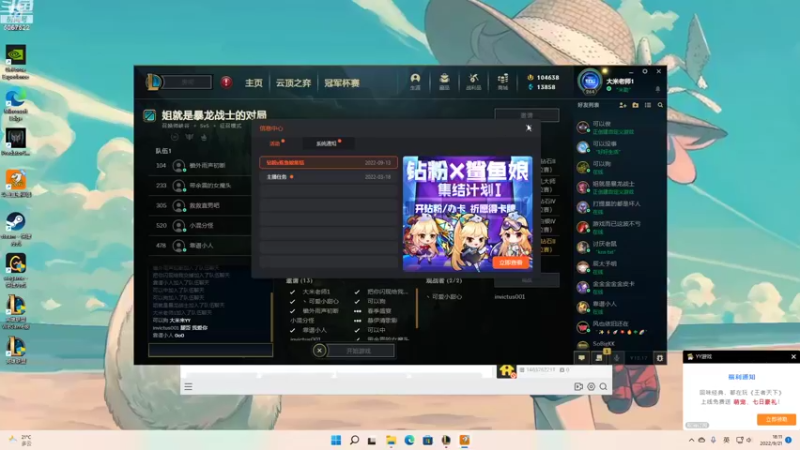Search friends with the magnifier icon
The height and width of the screenshot is (450, 800).
(660, 105)
